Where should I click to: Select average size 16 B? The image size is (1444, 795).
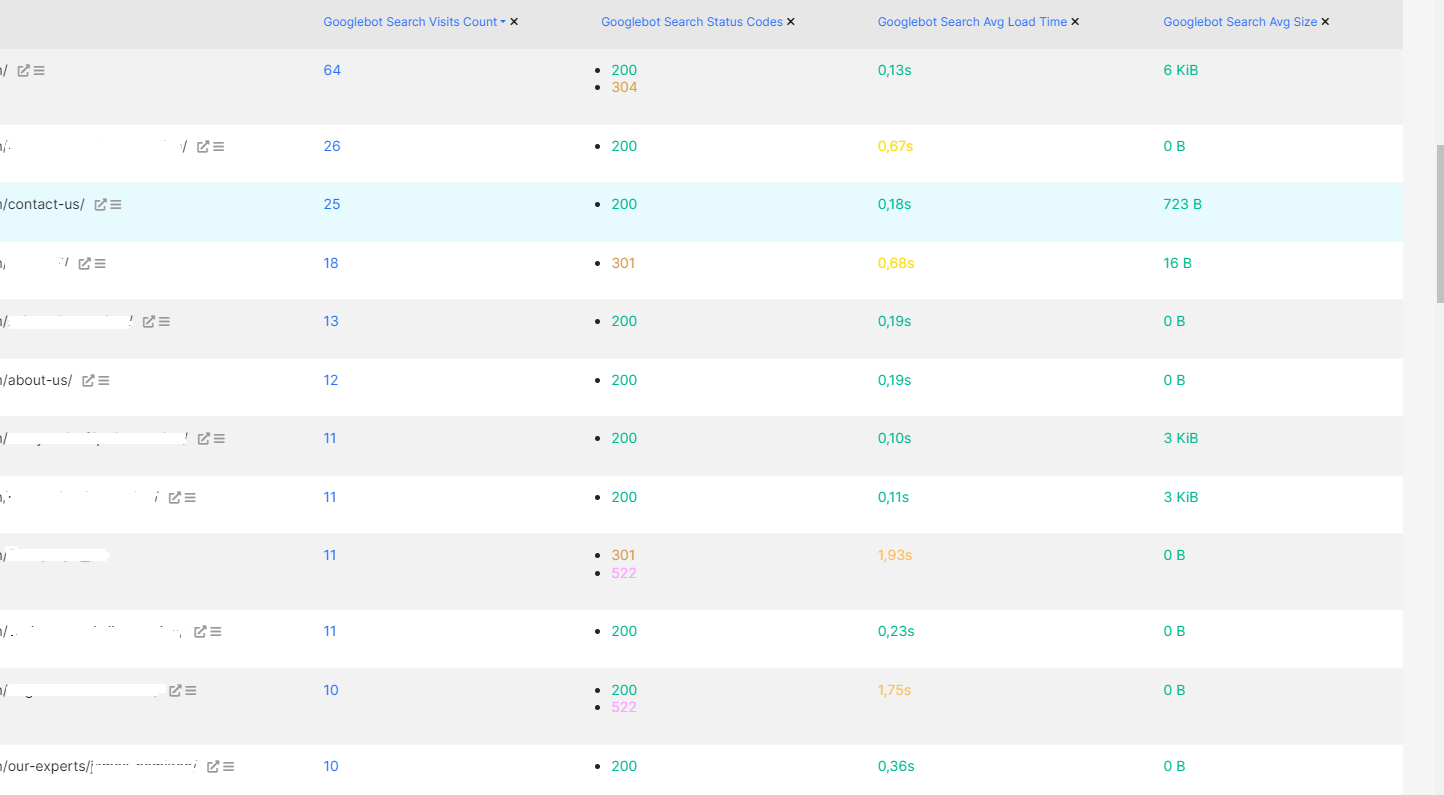pos(1178,264)
